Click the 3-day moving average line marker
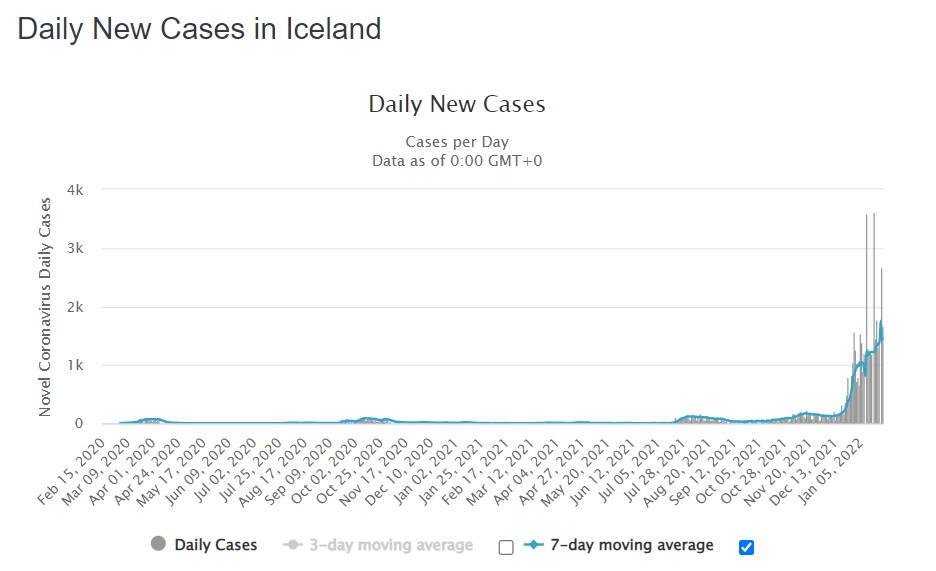 point(293,545)
